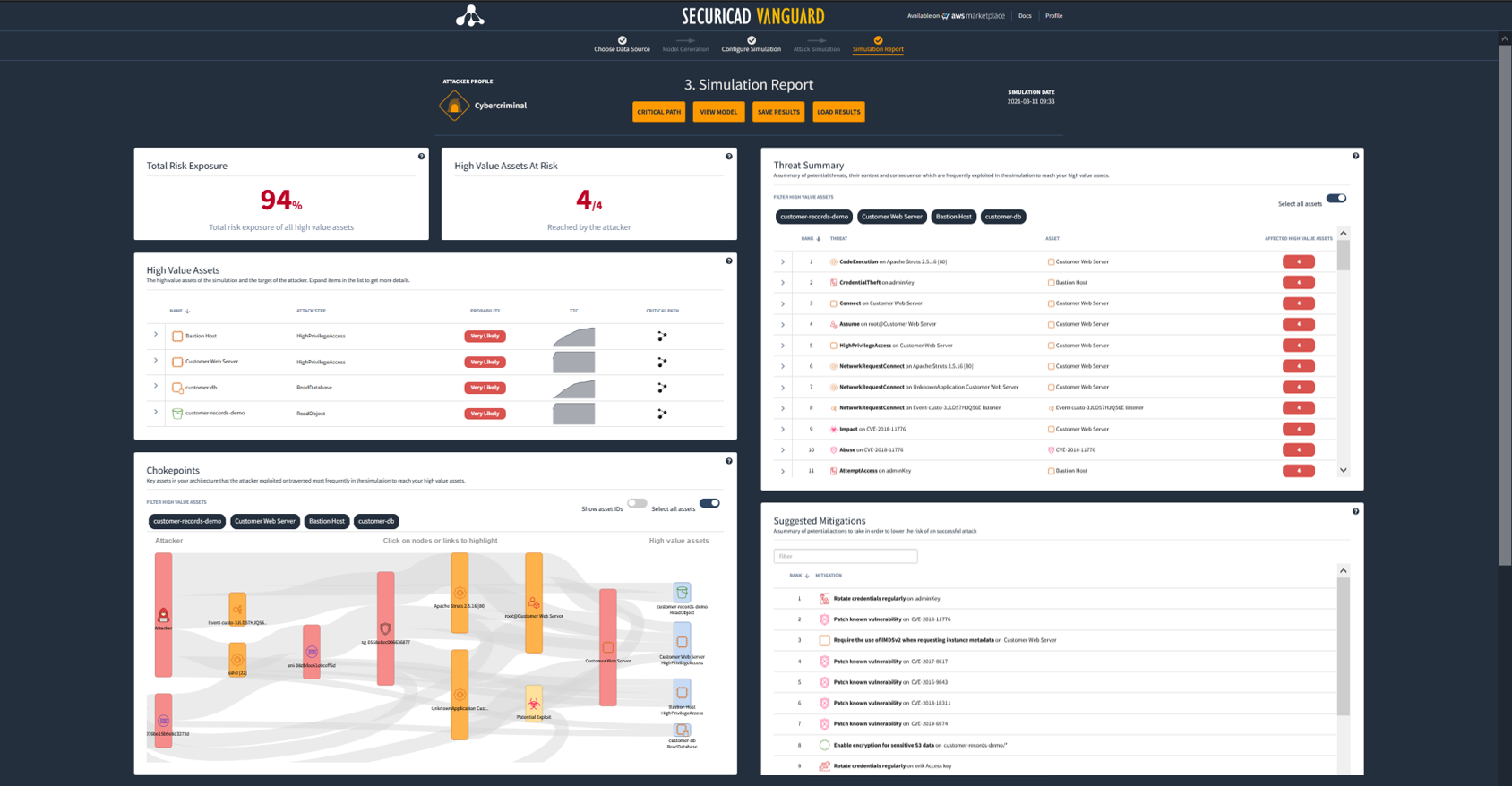This screenshot has width=1512, height=786.
Task: Toggle Bastion Host filter in Threat Summary
Action: coord(954,217)
